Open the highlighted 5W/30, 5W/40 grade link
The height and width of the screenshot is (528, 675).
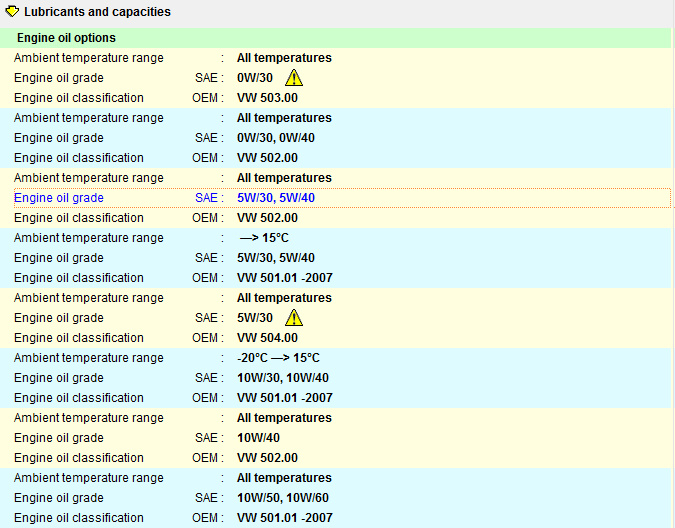pos(276,198)
